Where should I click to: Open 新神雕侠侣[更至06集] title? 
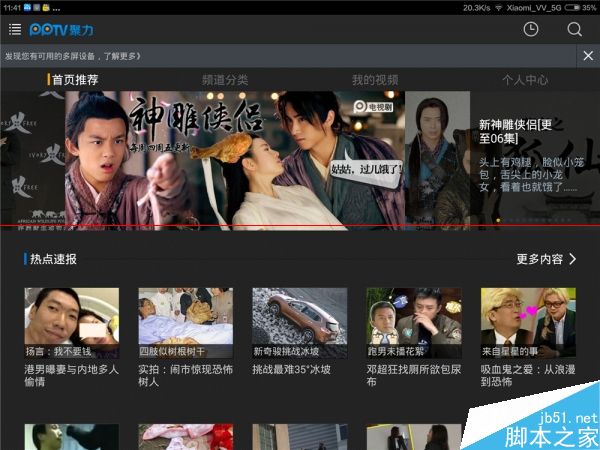pyautogui.click(x=515, y=131)
